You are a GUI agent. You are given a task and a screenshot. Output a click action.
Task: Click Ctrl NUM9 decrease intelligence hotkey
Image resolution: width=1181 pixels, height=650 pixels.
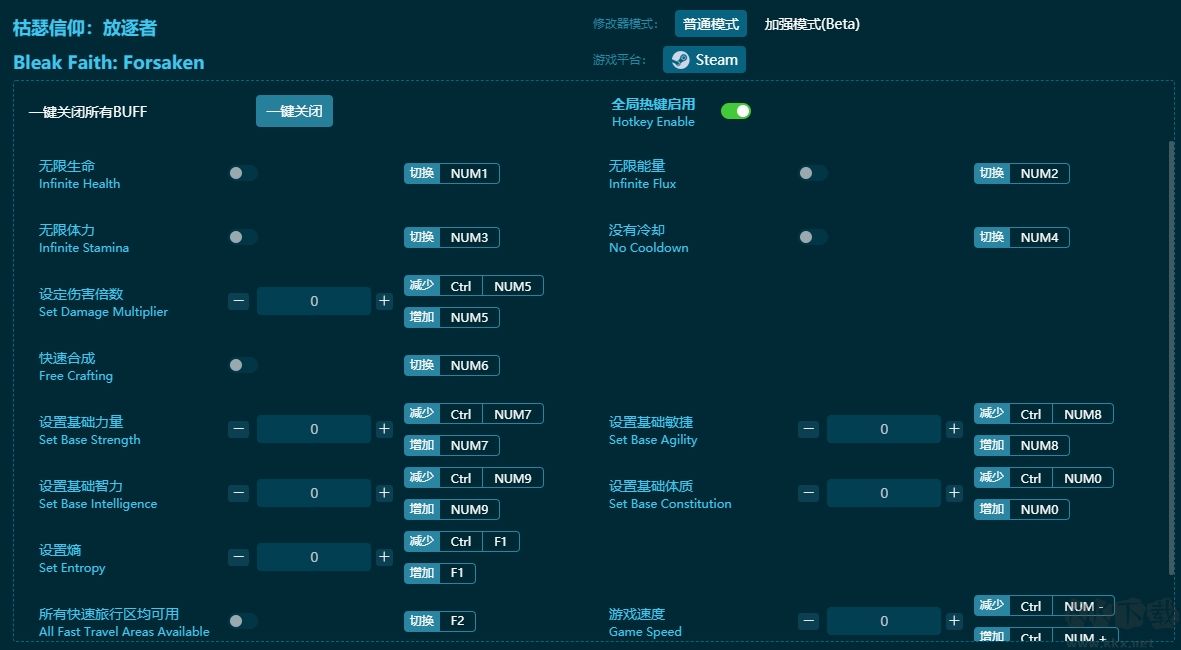(474, 478)
